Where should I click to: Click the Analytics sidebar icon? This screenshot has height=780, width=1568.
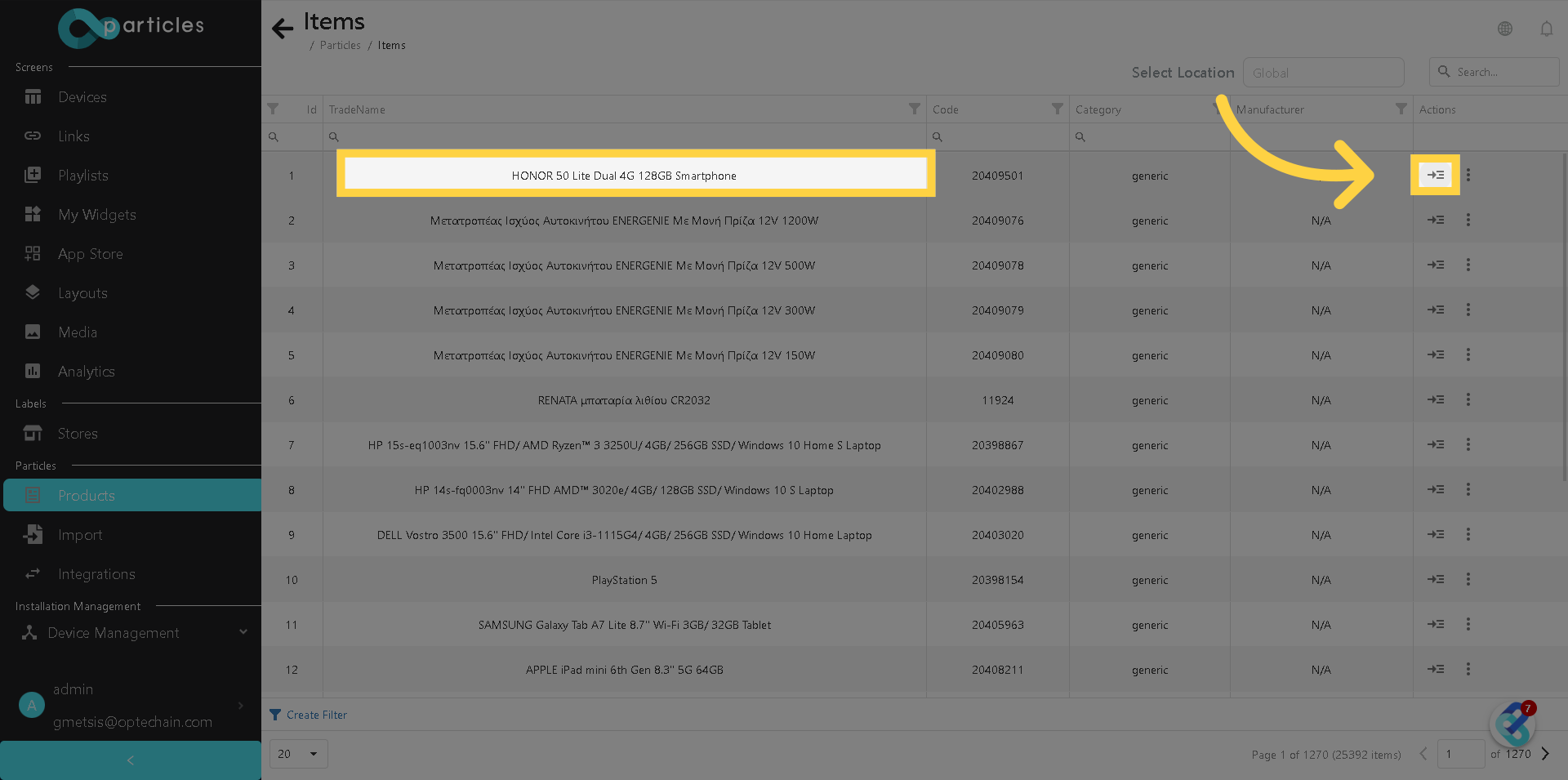[33, 371]
